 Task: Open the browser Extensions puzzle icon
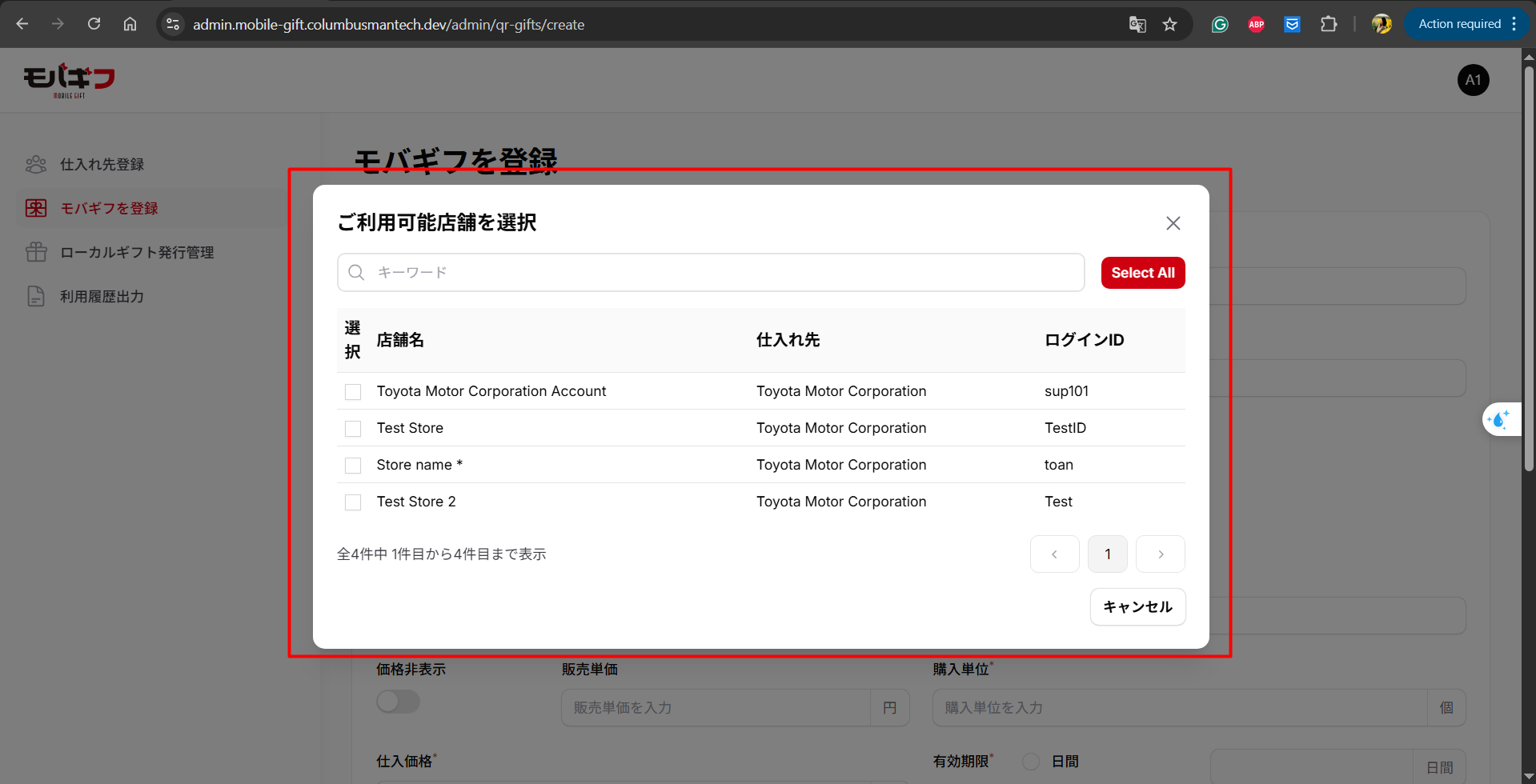[1329, 24]
